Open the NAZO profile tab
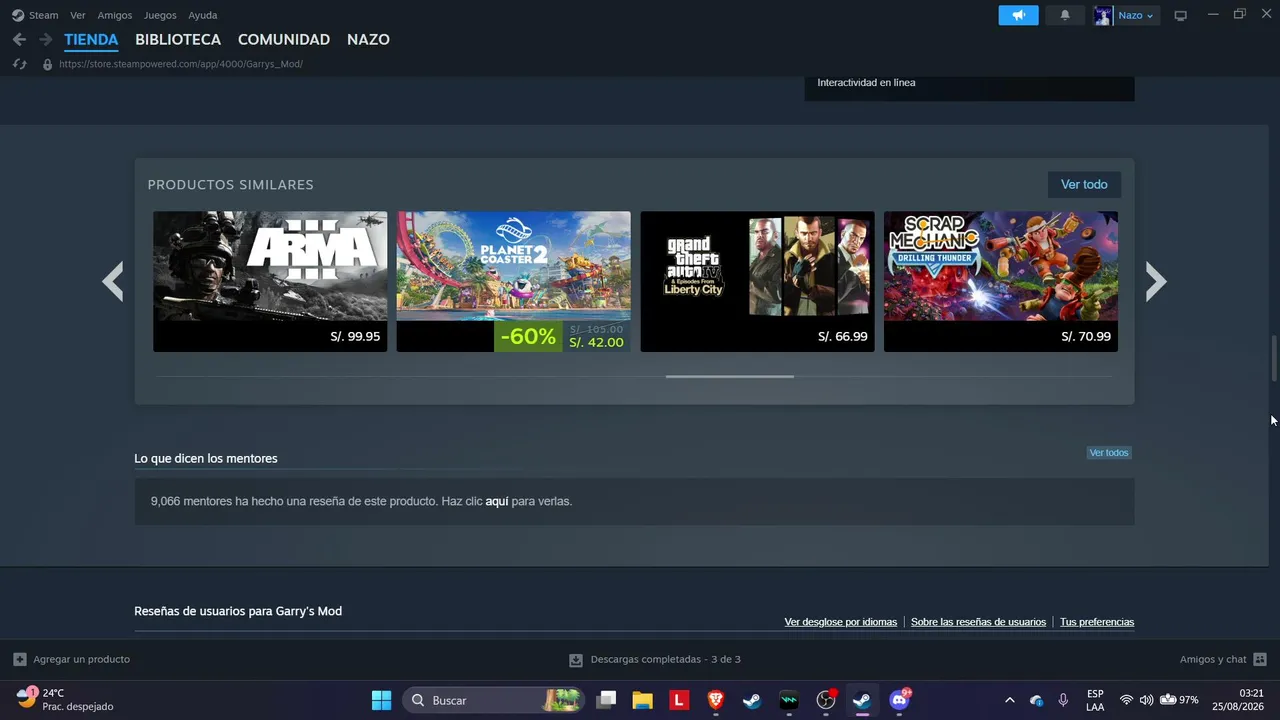 click(x=368, y=40)
